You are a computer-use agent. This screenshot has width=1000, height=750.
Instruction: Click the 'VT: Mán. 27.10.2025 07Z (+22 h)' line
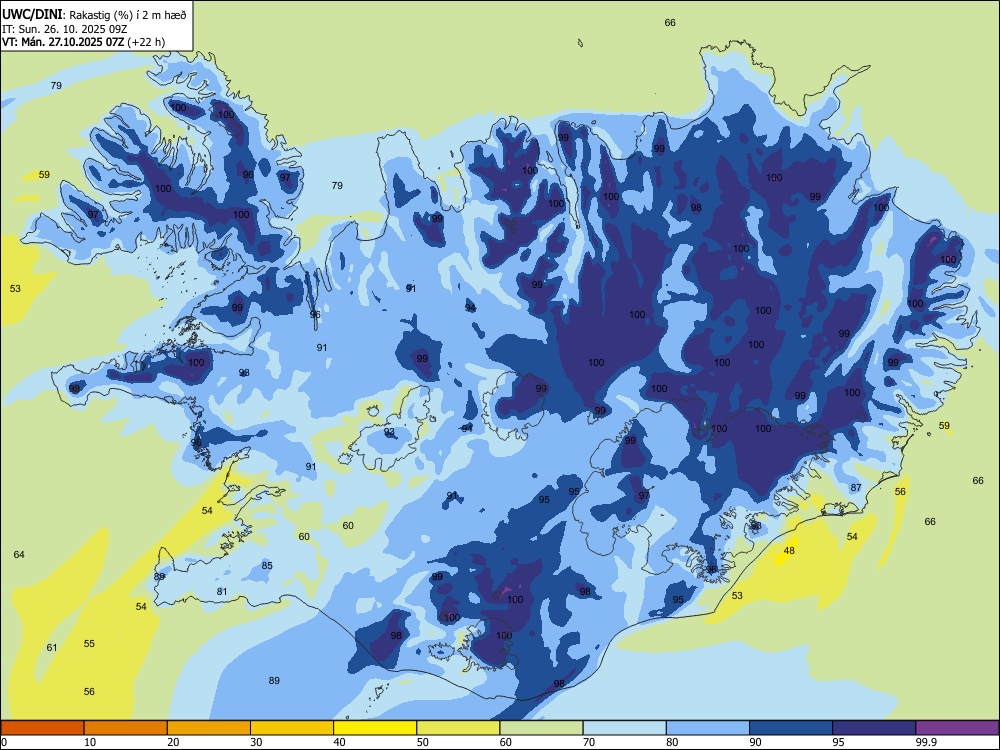[x=84, y=42]
